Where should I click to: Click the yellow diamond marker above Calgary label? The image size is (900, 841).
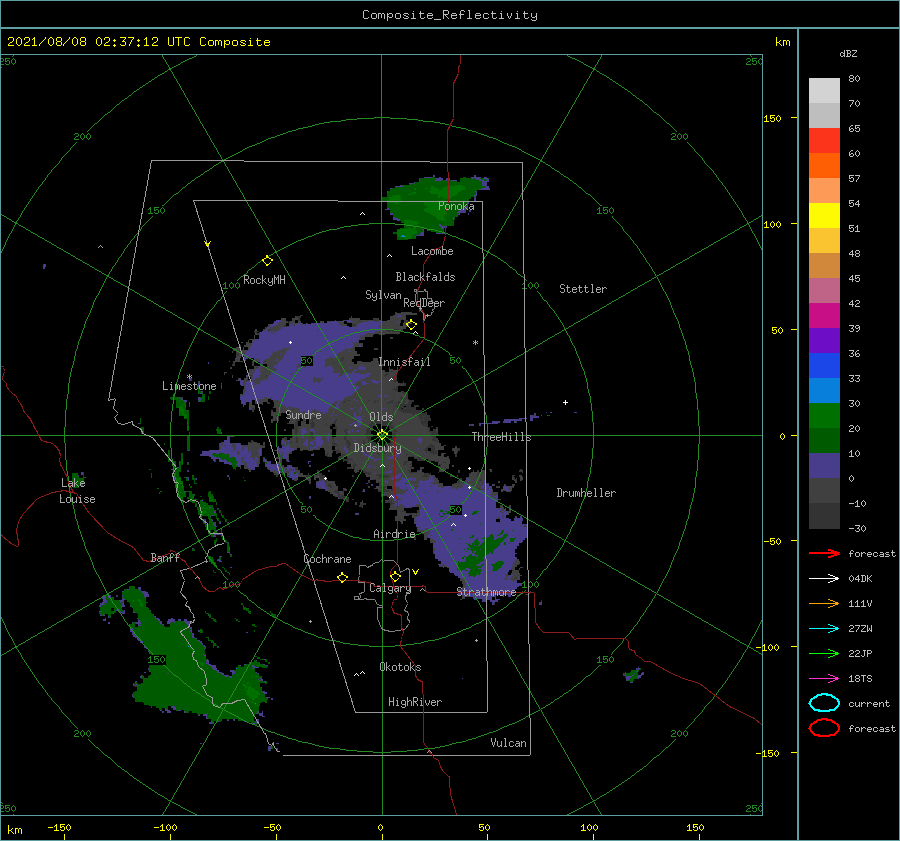[x=395, y=576]
